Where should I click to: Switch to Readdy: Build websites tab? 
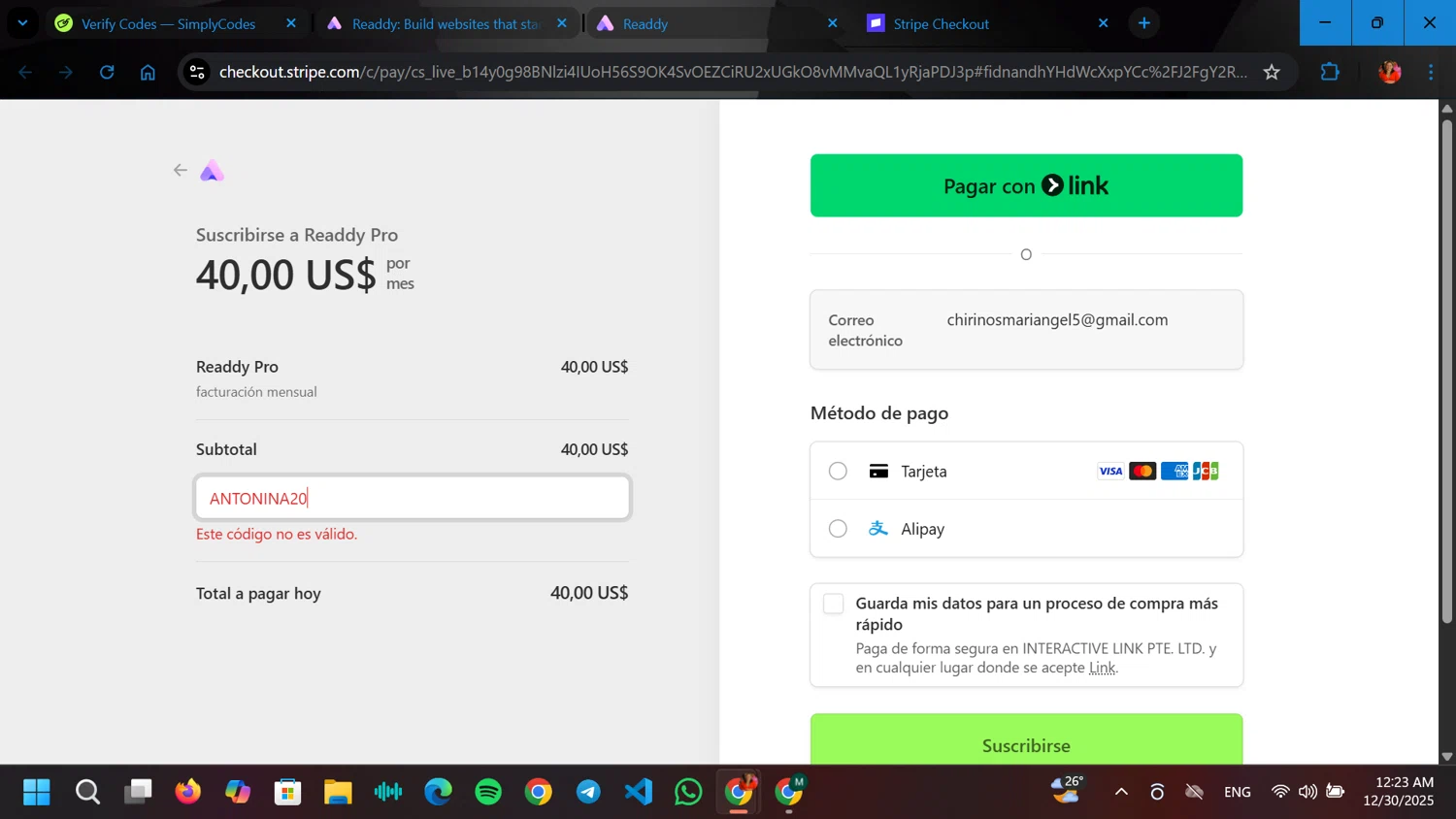click(x=447, y=23)
